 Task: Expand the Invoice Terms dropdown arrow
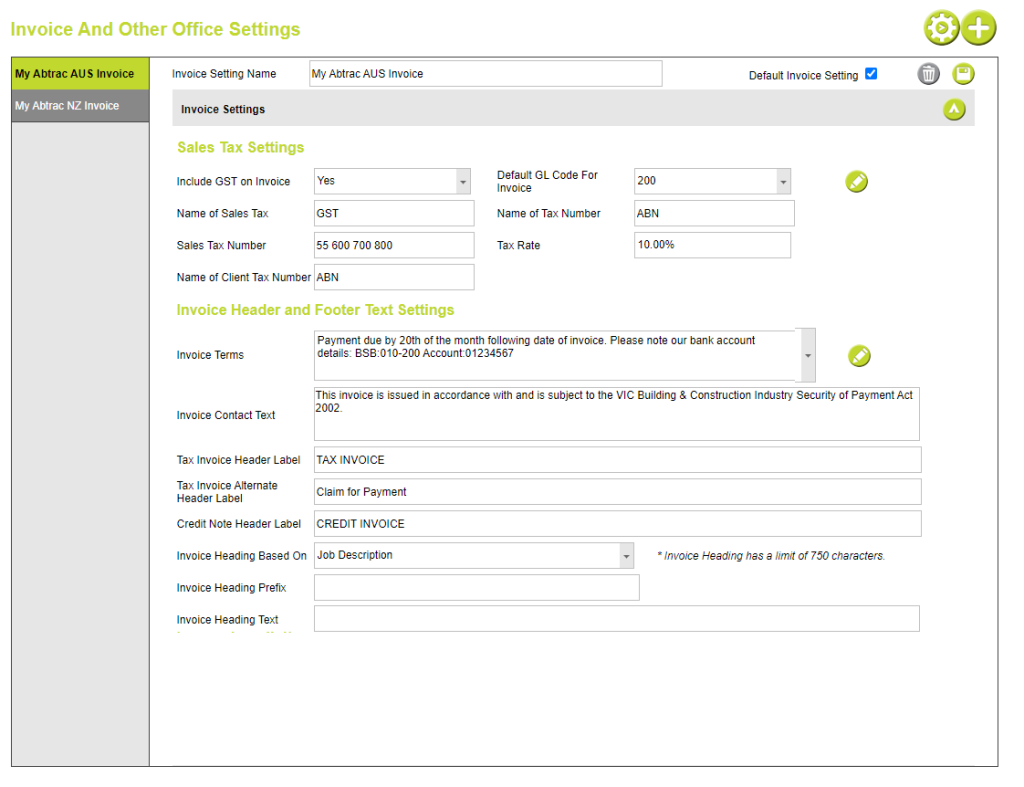tap(807, 355)
